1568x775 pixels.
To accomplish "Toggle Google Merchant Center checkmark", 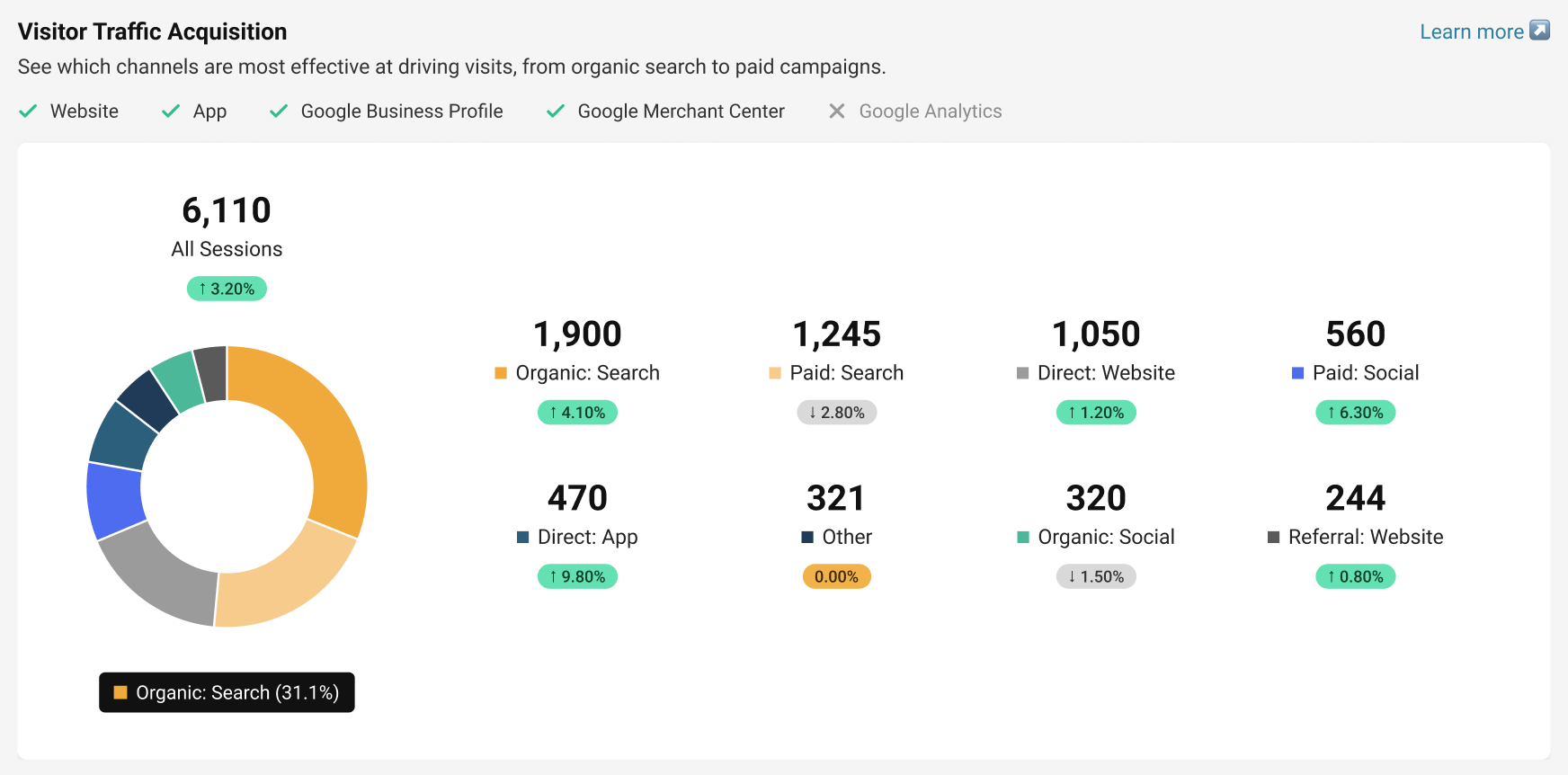I will [x=556, y=111].
